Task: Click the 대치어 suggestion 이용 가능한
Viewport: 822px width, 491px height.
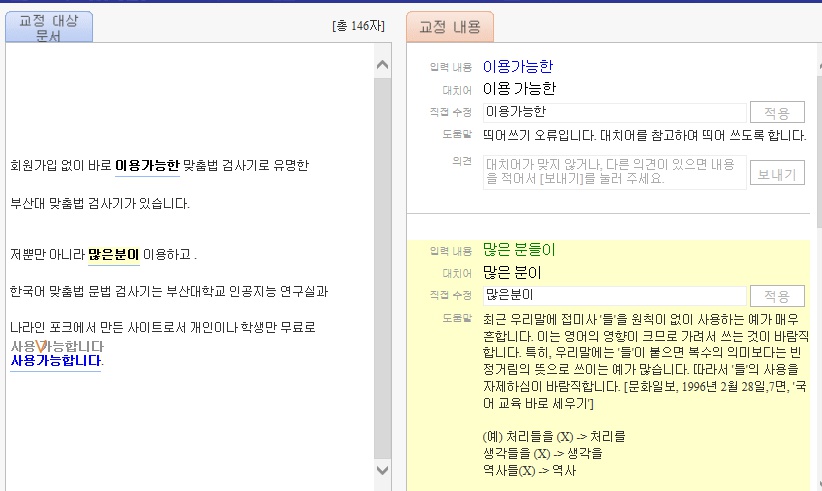Action: click(519, 89)
